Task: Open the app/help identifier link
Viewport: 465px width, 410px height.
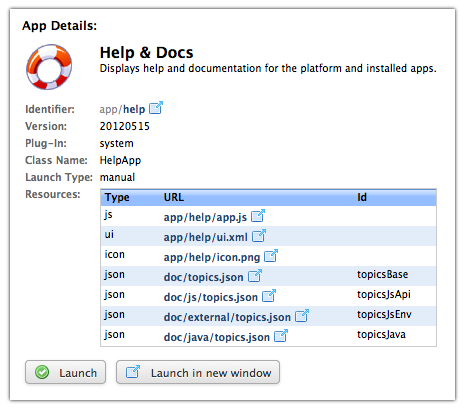Action: click(x=122, y=109)
